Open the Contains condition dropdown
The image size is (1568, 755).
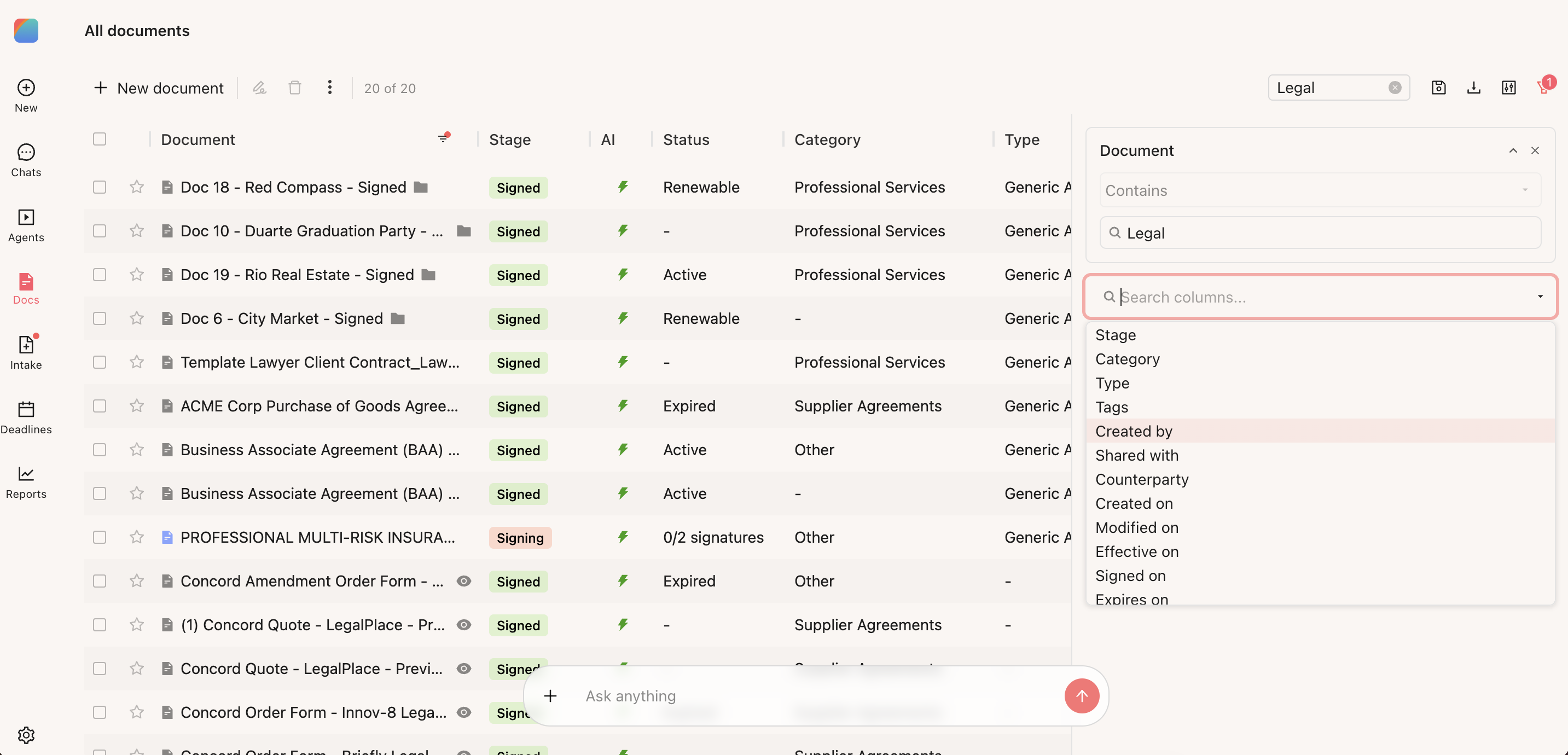coord(1319,190)
